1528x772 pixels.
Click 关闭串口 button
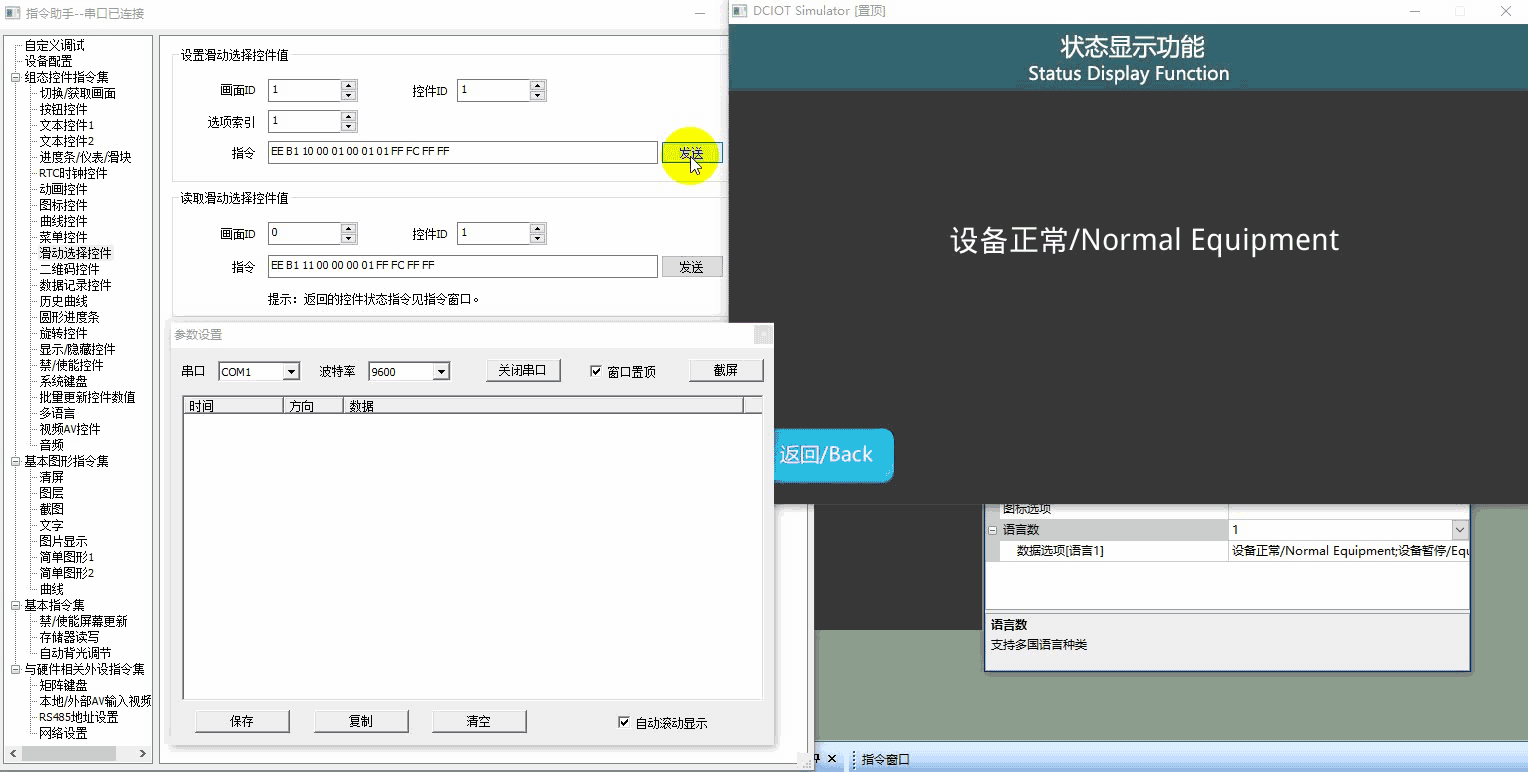point(522,370)
